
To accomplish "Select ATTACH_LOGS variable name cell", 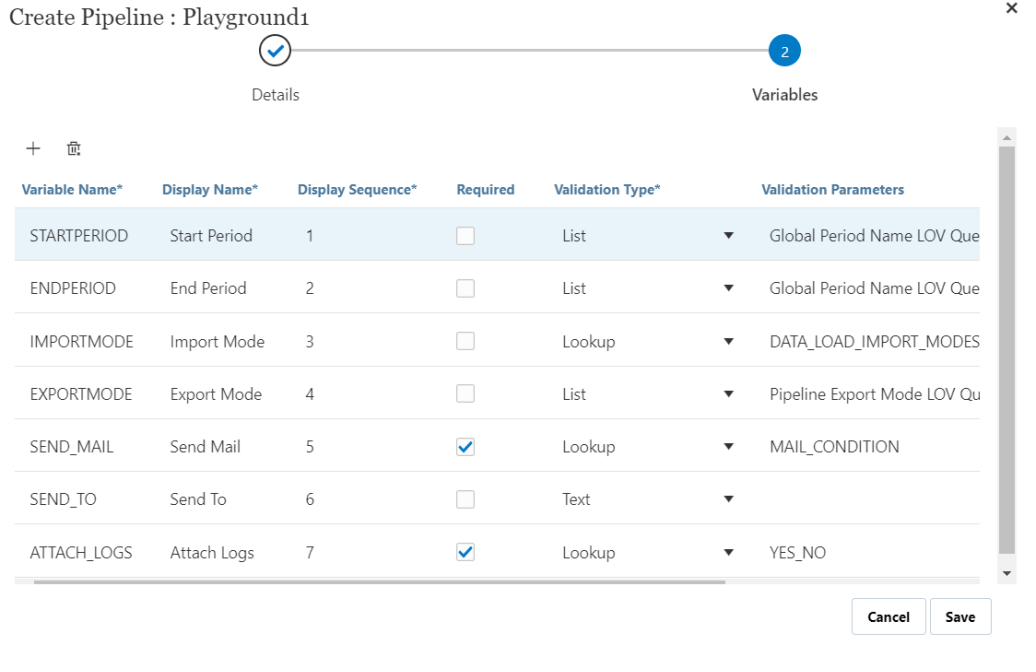I will pos(81,552).
